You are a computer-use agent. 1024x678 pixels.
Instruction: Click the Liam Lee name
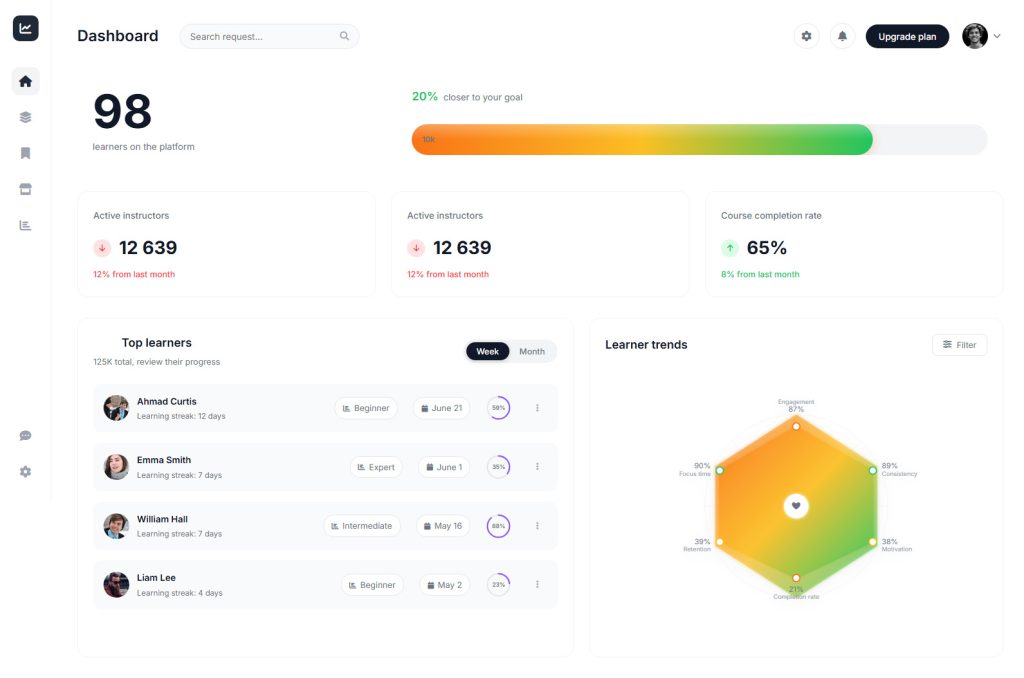pyautogui.click(x=156, y=578)
